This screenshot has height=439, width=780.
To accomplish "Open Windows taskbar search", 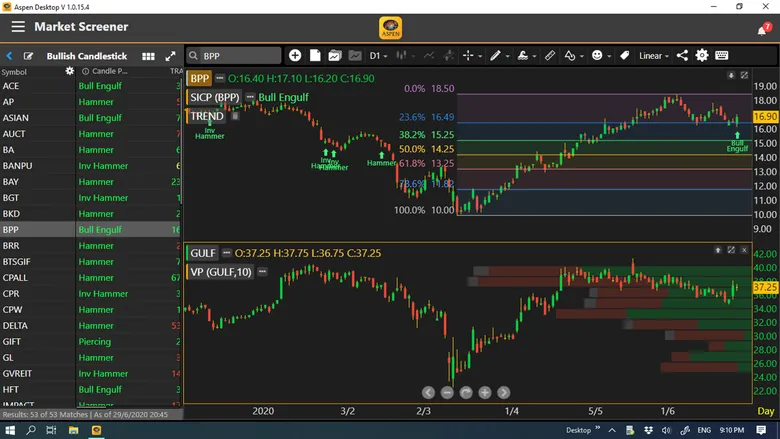I will pyautogui.click(x=30, y=430).
